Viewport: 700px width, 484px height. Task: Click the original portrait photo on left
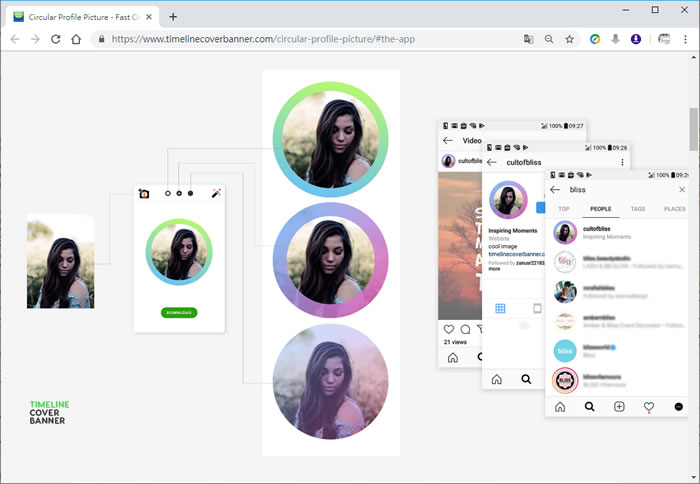(61, 262)
